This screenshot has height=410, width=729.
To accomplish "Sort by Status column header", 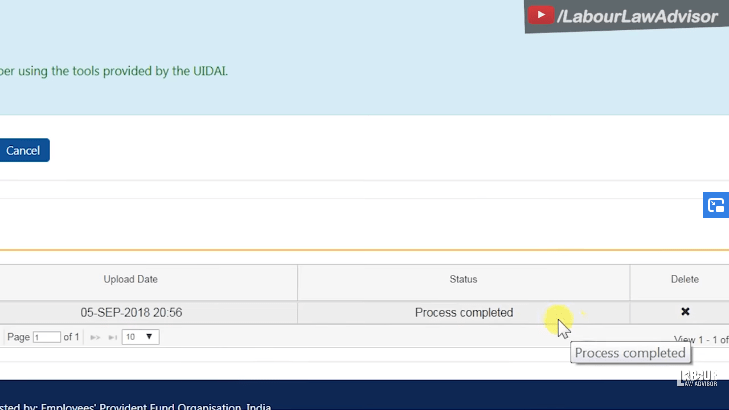I will [x=464, y=279].
